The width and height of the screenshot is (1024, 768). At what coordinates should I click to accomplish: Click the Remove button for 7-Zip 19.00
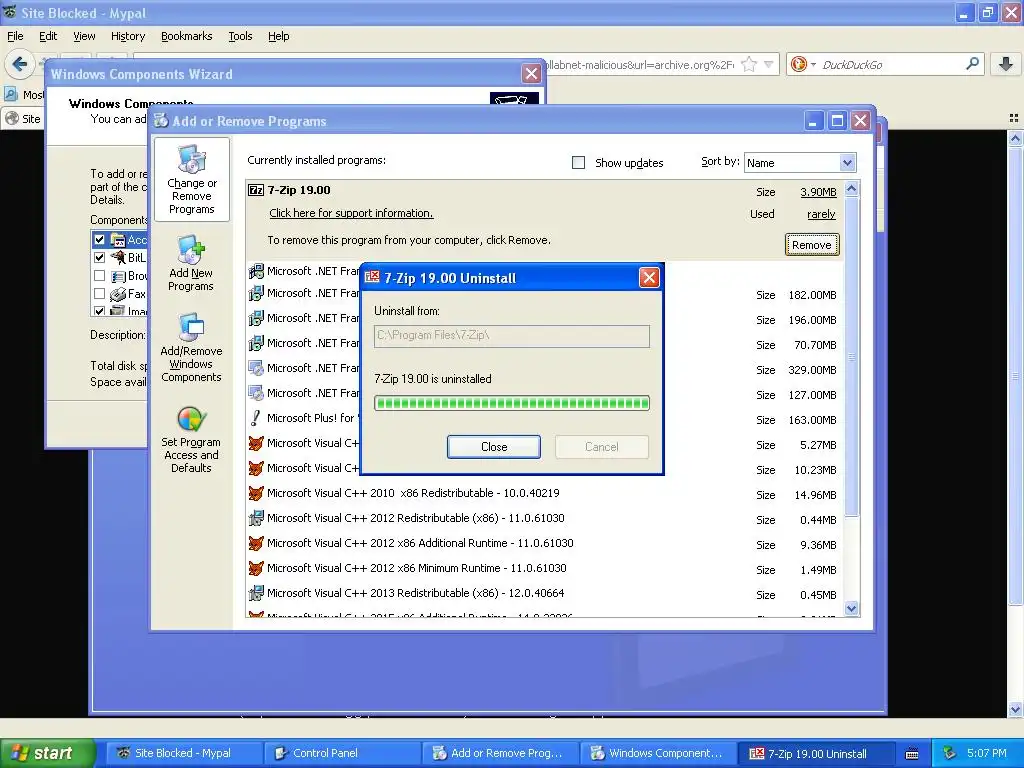(x=812, y=245)
